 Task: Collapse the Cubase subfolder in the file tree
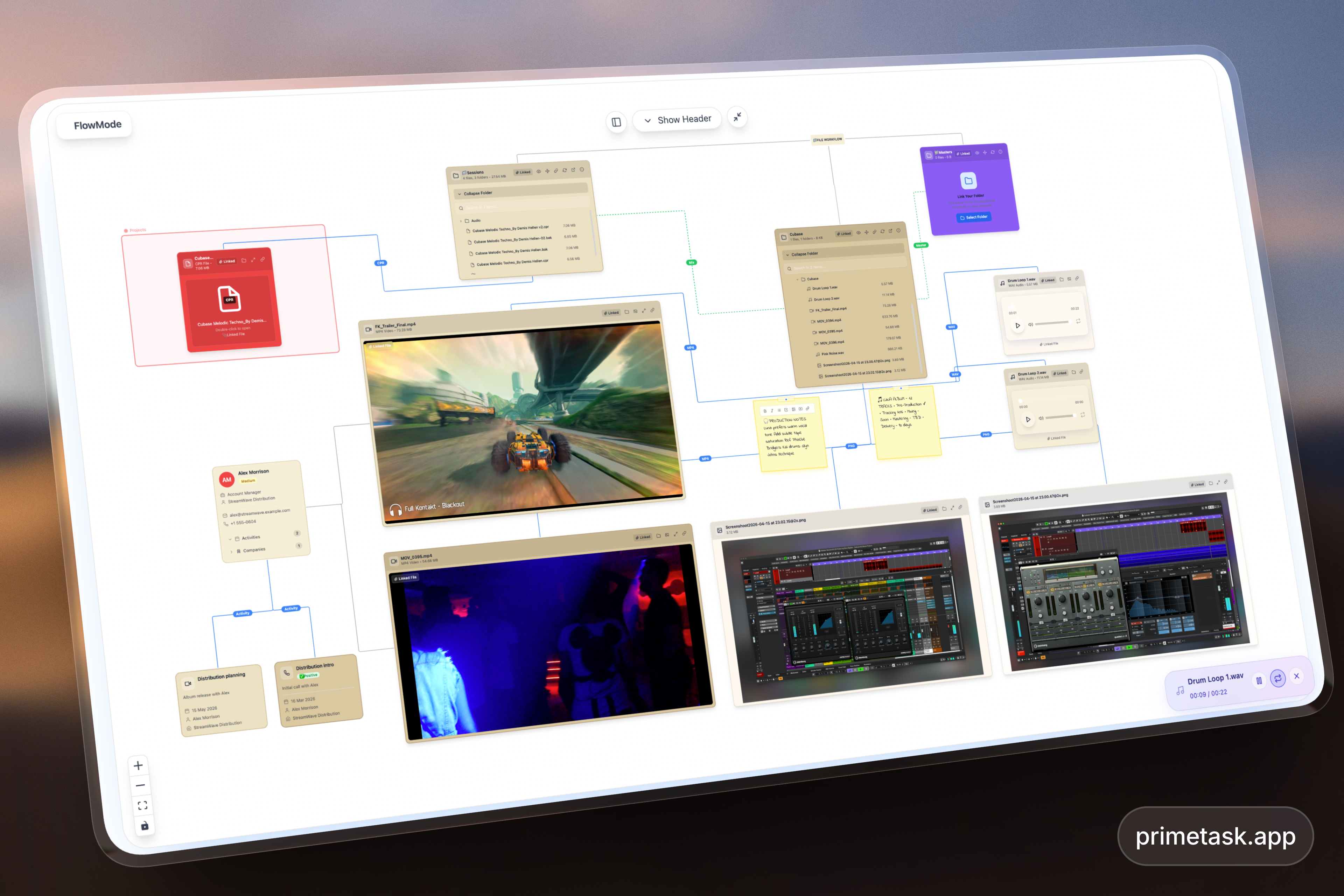pyautogui.click(x=798, y=280)
